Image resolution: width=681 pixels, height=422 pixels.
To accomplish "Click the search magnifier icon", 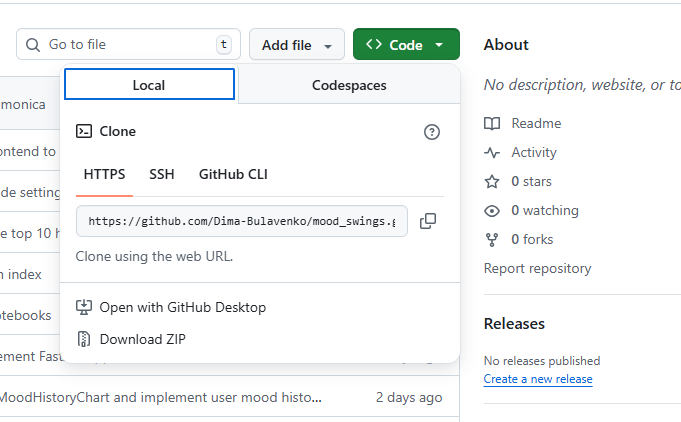I will (x=33, y=44).
